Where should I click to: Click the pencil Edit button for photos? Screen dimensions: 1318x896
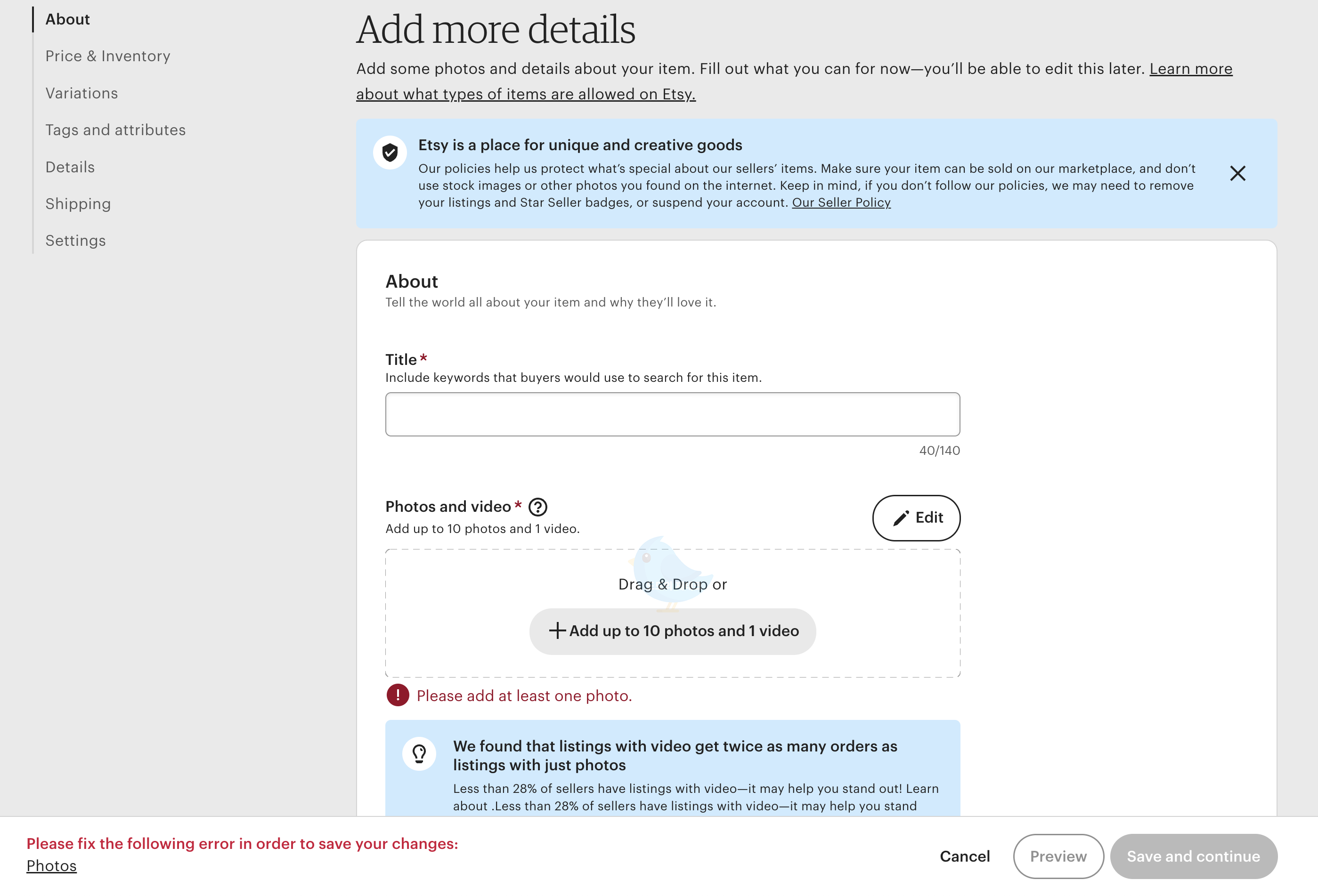point(916,518)
